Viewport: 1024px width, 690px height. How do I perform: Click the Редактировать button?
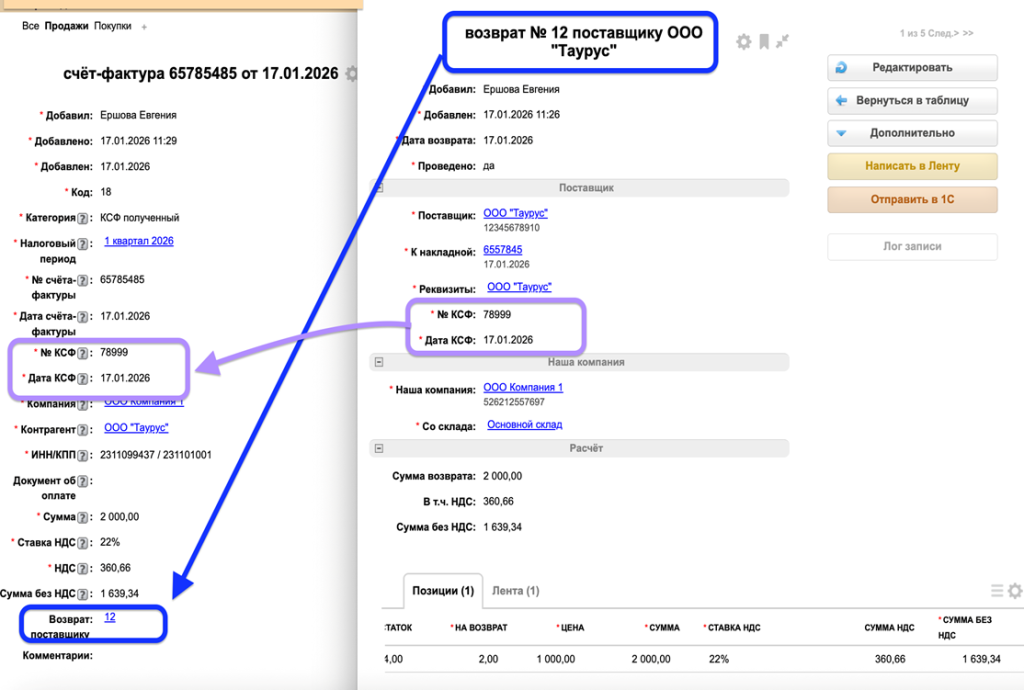pyautogui.click(x=912, y=68)
